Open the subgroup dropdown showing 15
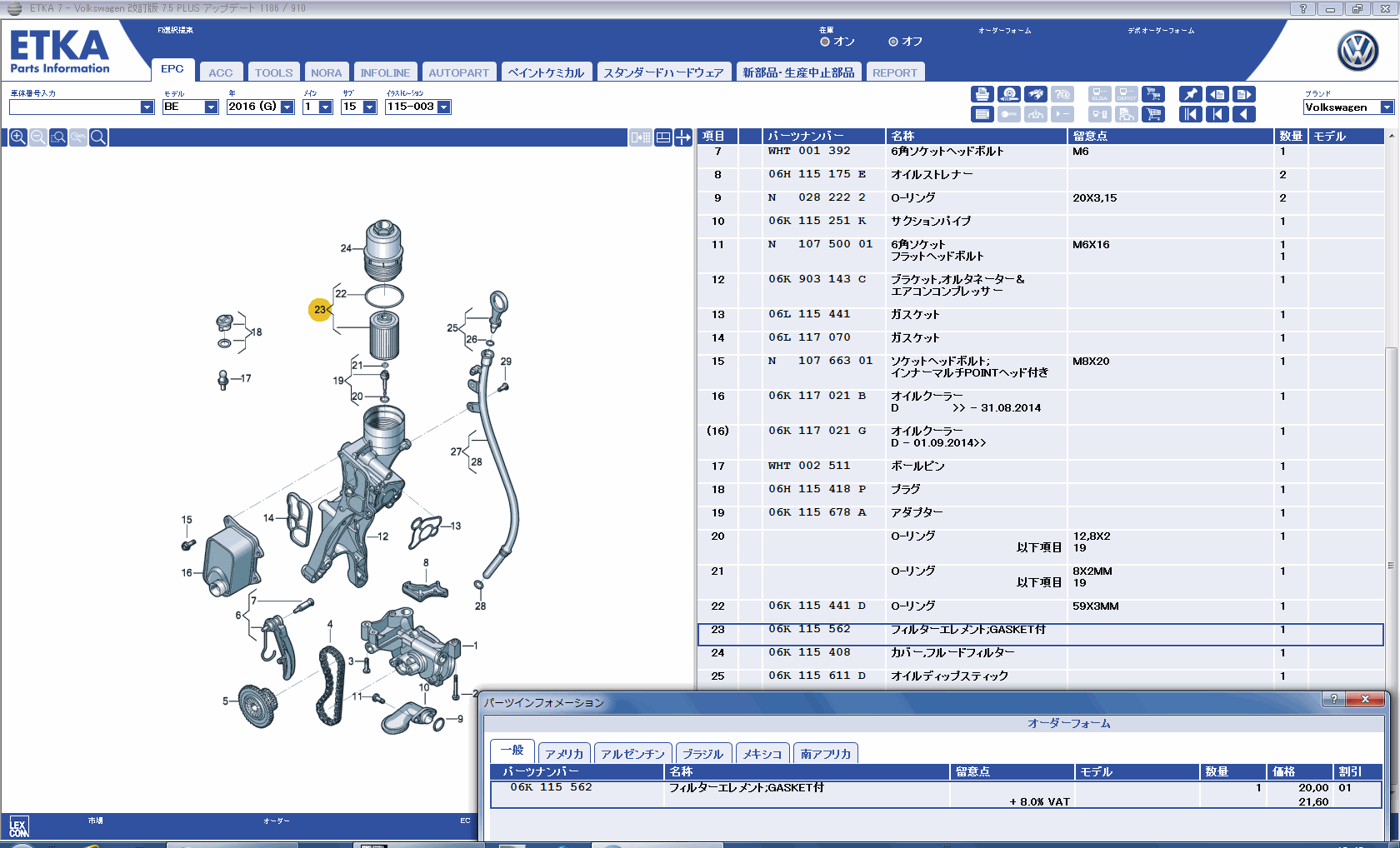The image size is (1400, 848). coord(370,107)
